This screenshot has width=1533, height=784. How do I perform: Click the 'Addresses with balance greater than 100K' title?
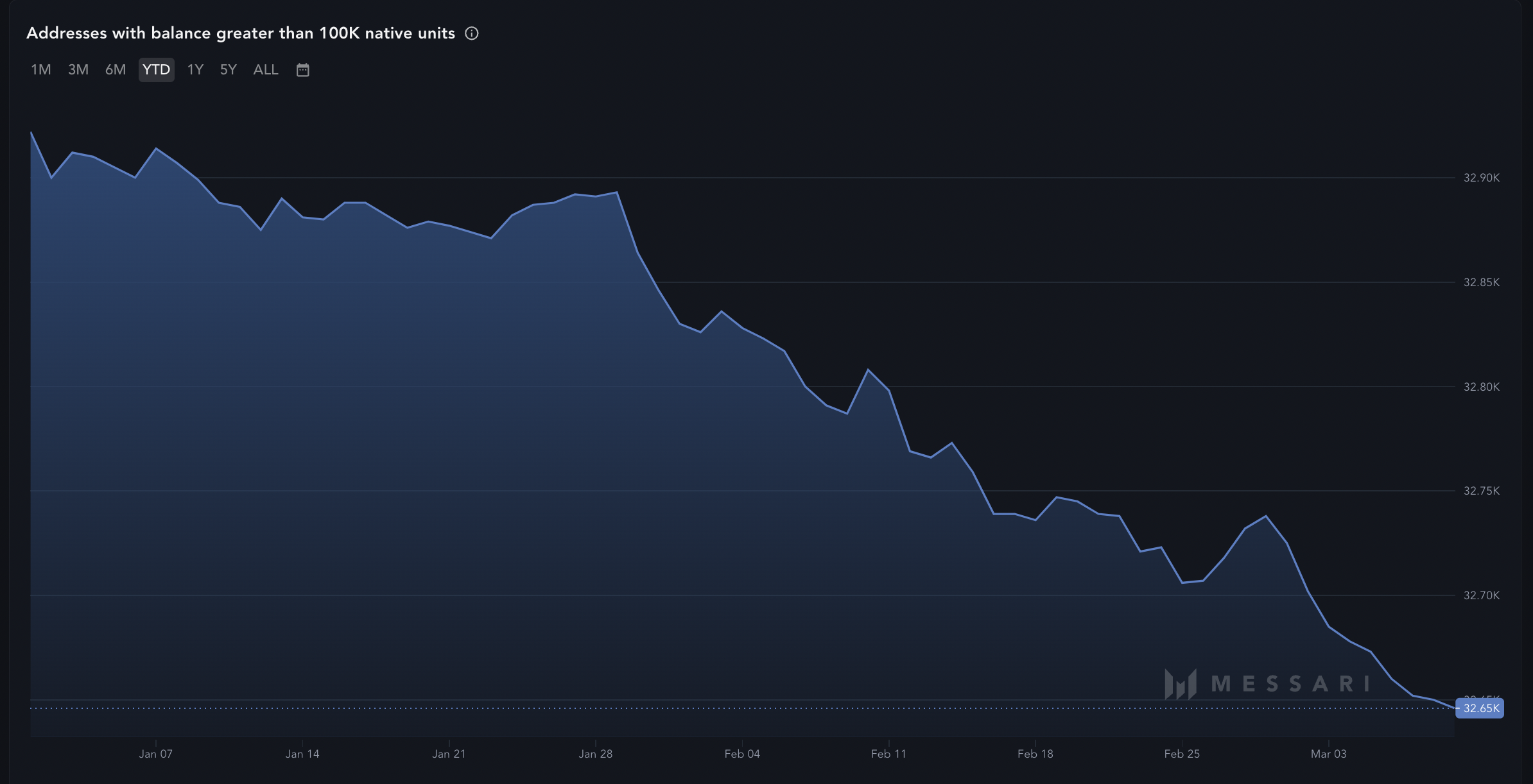click(241, 33)
